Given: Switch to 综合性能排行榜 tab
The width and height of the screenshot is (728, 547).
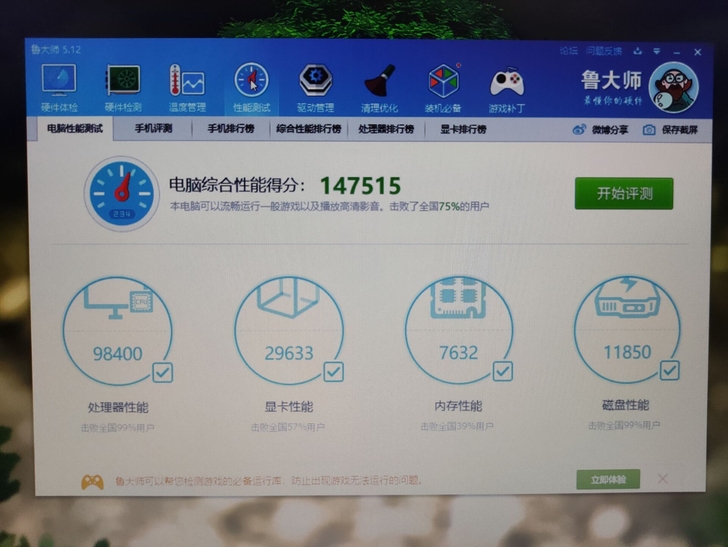Looking at the screenshot, I should (x=309, y=129).
